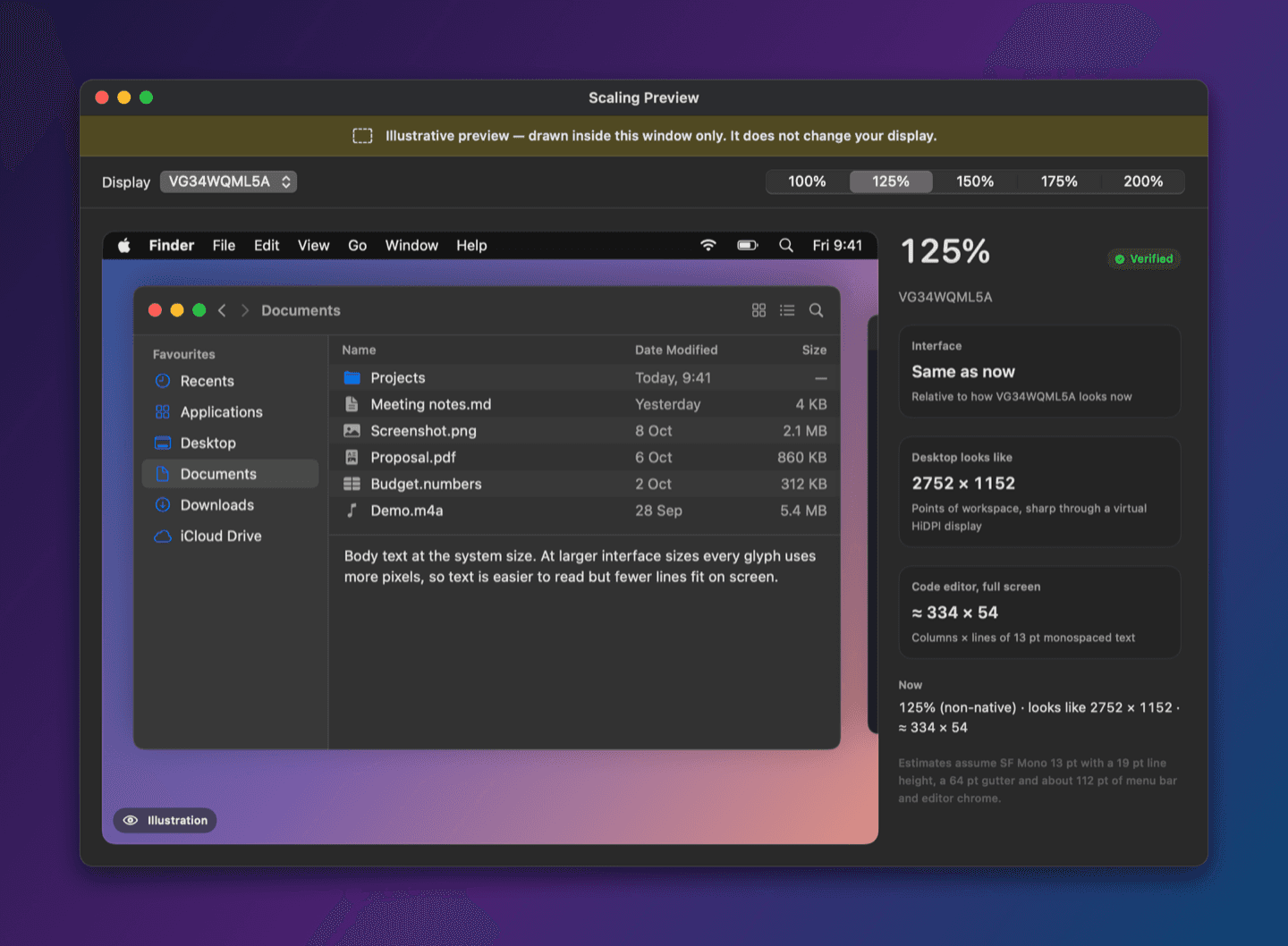Viewport: 1288px width, 946px height.
Task: Click the Interface Same as now card
Action: coord(1039,371)
